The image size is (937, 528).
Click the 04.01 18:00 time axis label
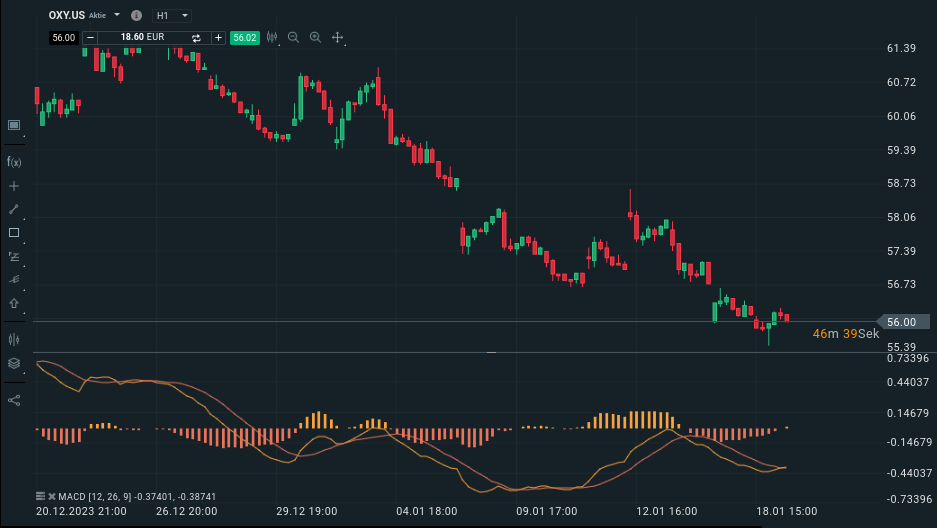427,511
